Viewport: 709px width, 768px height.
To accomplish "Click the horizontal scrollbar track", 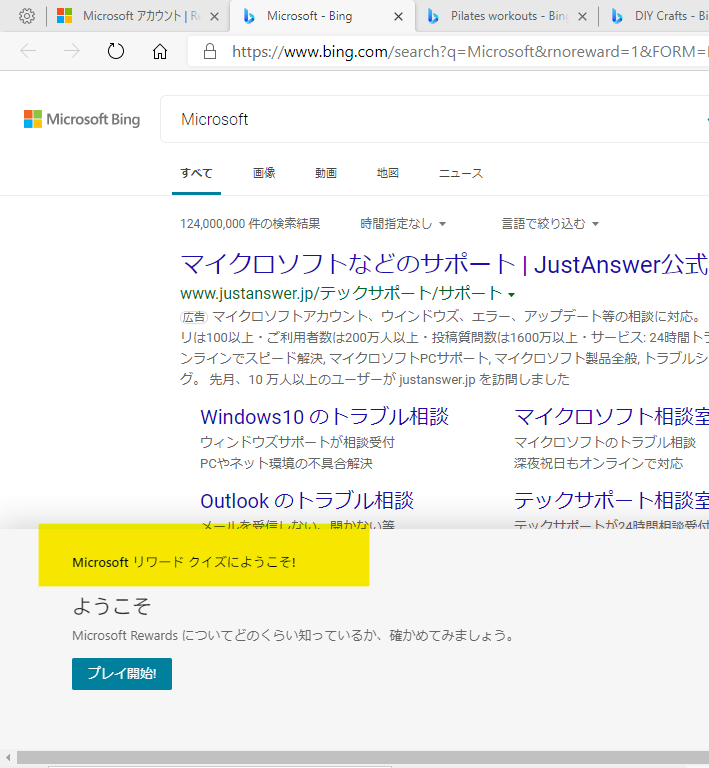I will [x=362, y=757].
